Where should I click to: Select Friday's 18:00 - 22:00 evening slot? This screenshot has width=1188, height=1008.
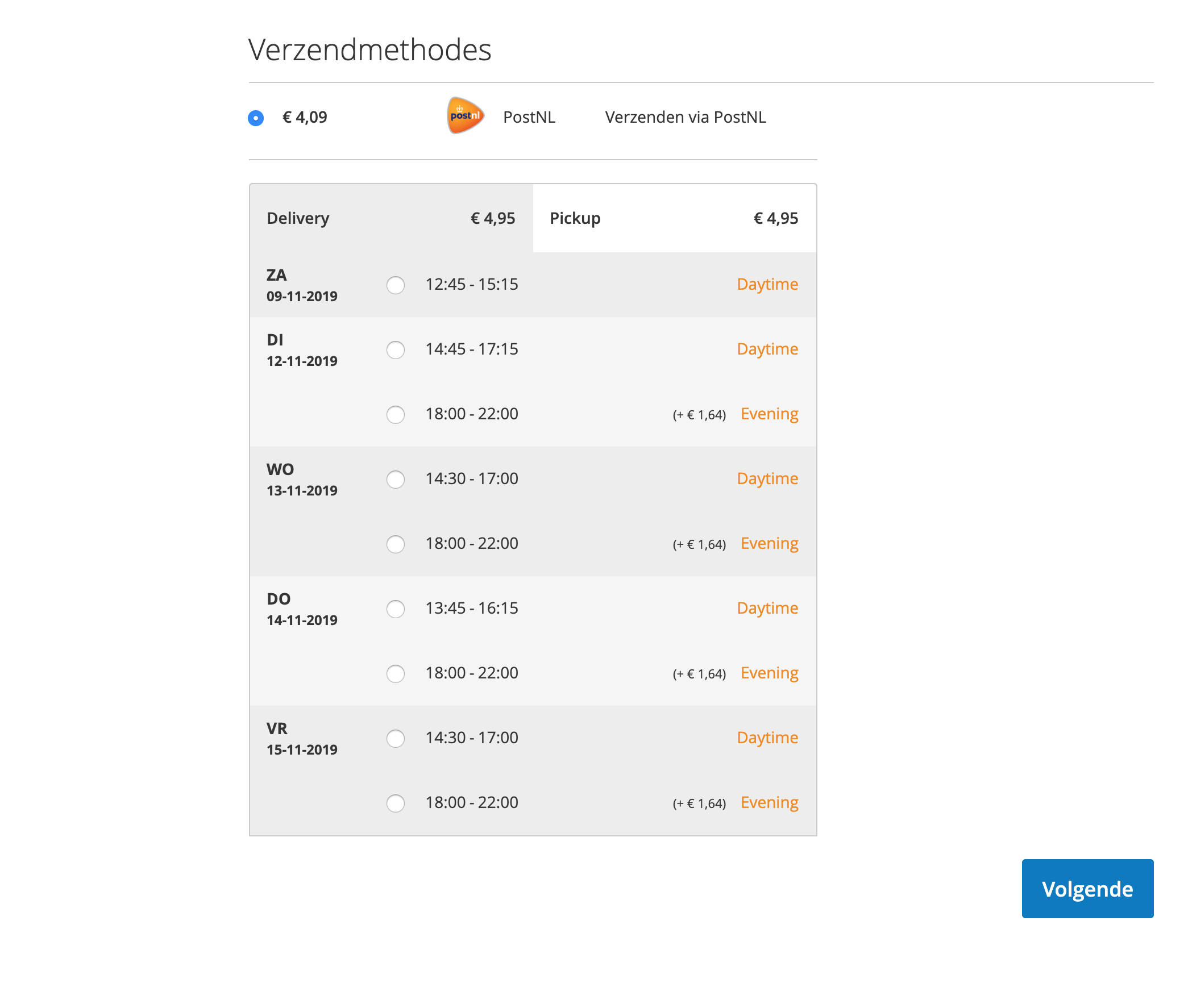coord(395,803)
